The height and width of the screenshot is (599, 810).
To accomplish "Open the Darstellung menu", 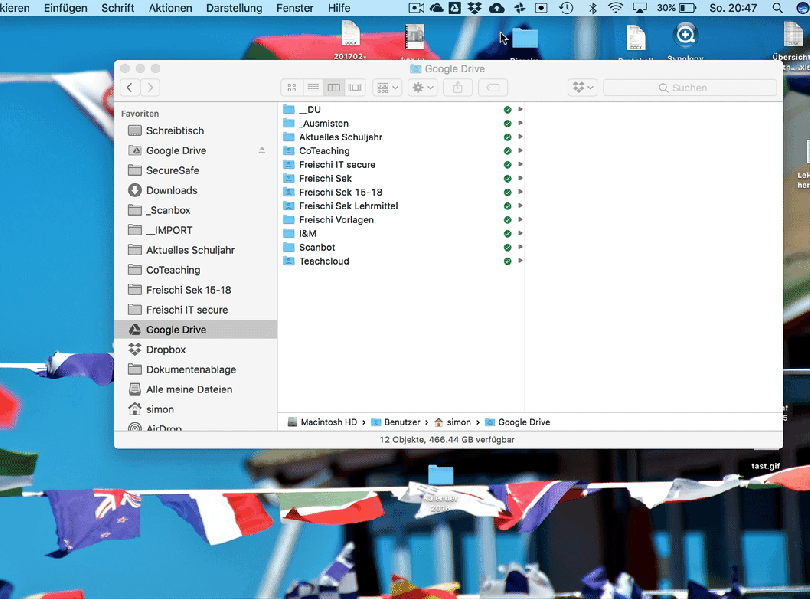I will pos(234,7).
